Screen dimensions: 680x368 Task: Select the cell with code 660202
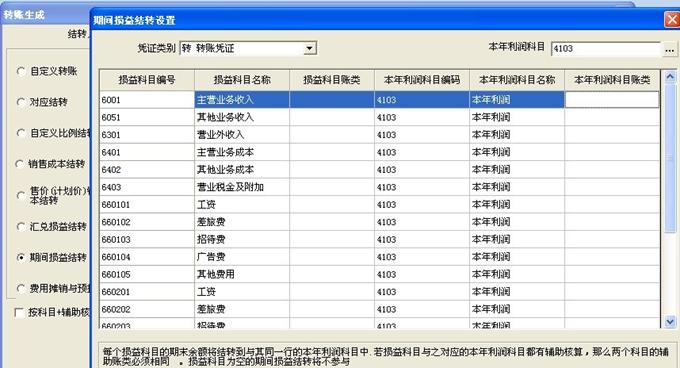[x=147, y=309]
